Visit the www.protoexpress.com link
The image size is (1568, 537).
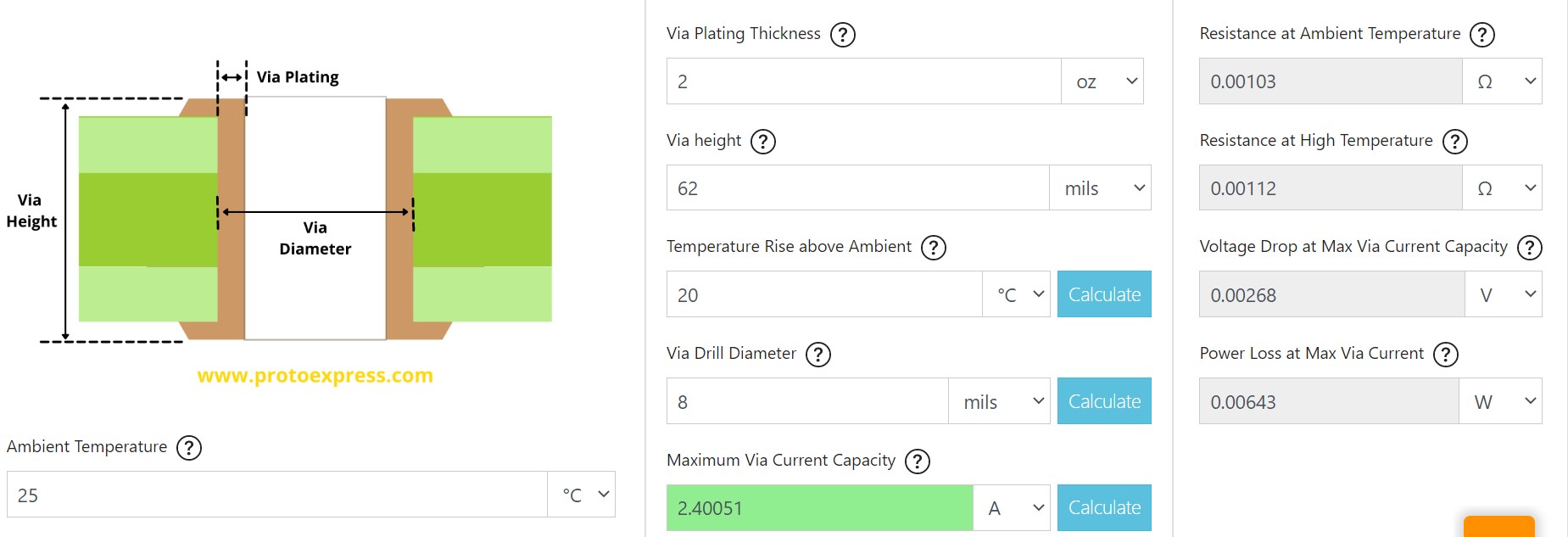tap(315, 375)
